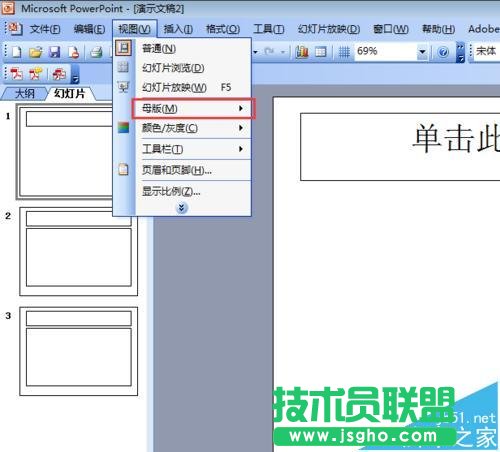Open the 格式(O) menu
Screen dimensions: 500x452
(223, 29)
